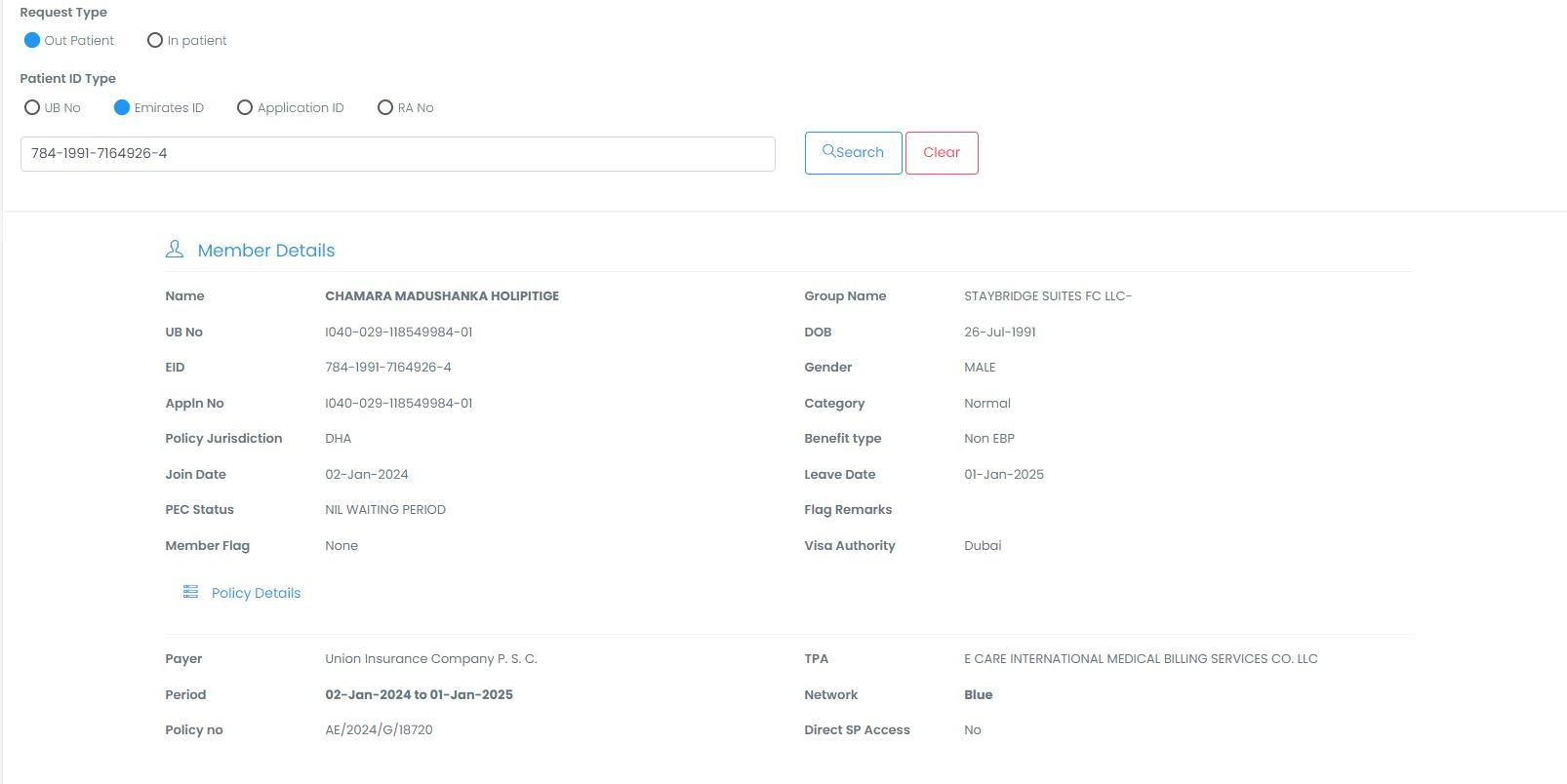Viewport: 1567px width, 784px height.
Task: Click the Leave Date value 01-Jan-2025
Action: (x=1004, y=474)
